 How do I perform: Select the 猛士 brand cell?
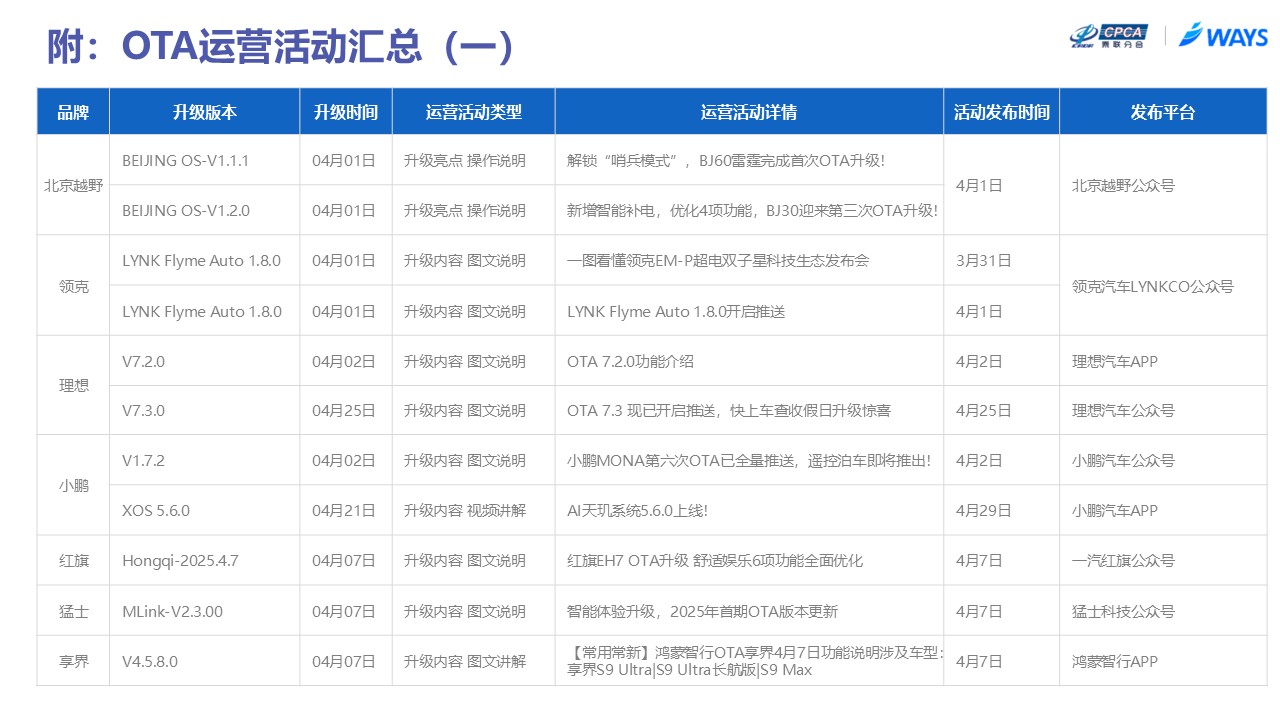(x=73, y=611)
